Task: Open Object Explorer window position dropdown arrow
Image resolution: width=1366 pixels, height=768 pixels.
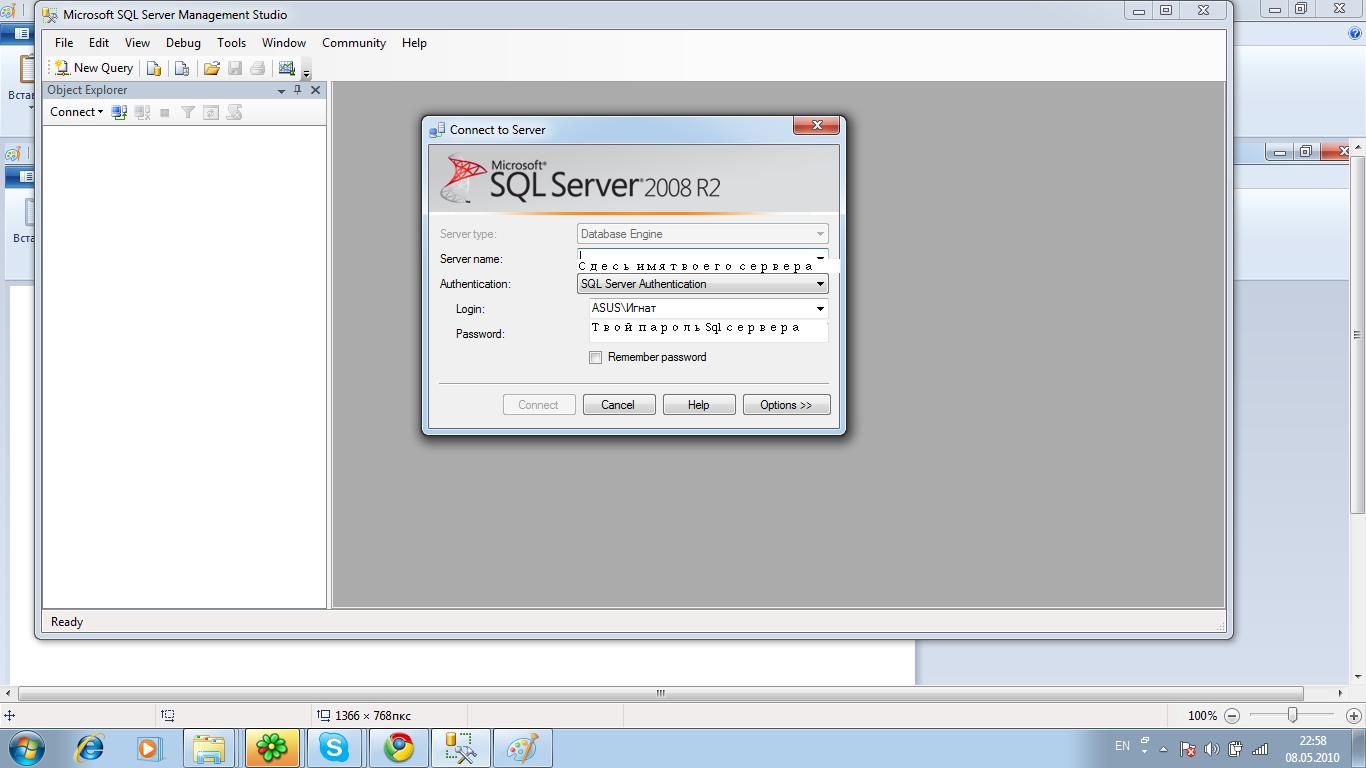Action: coord(281,90)
